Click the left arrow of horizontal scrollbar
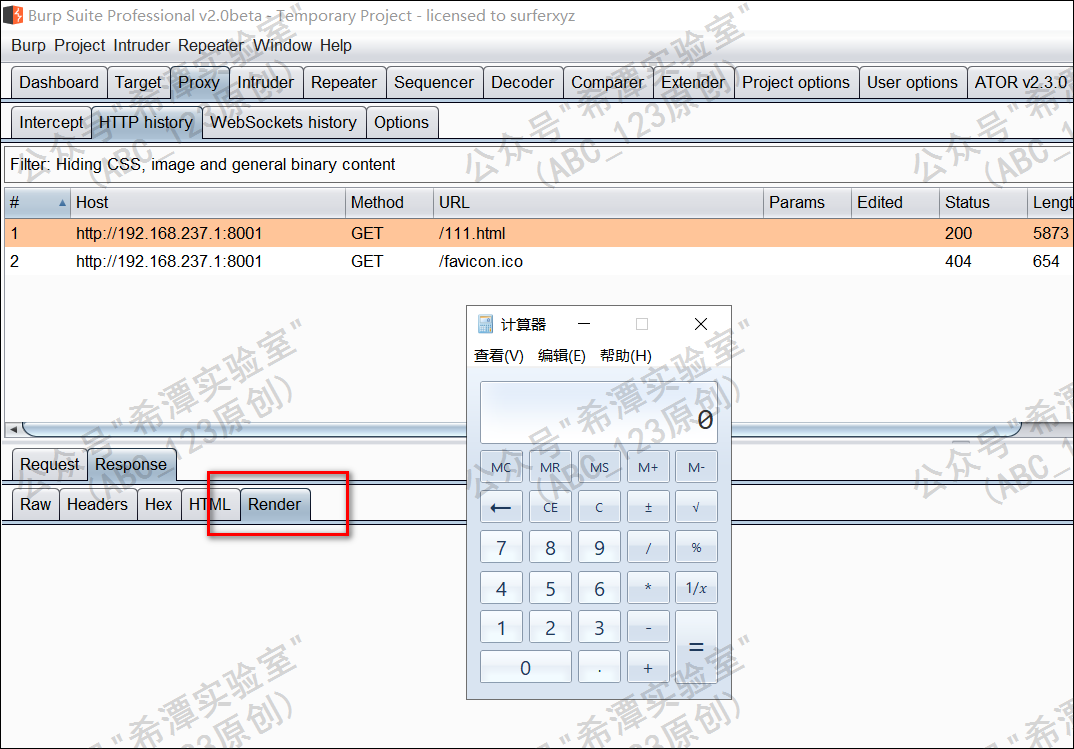 [13, 429]
